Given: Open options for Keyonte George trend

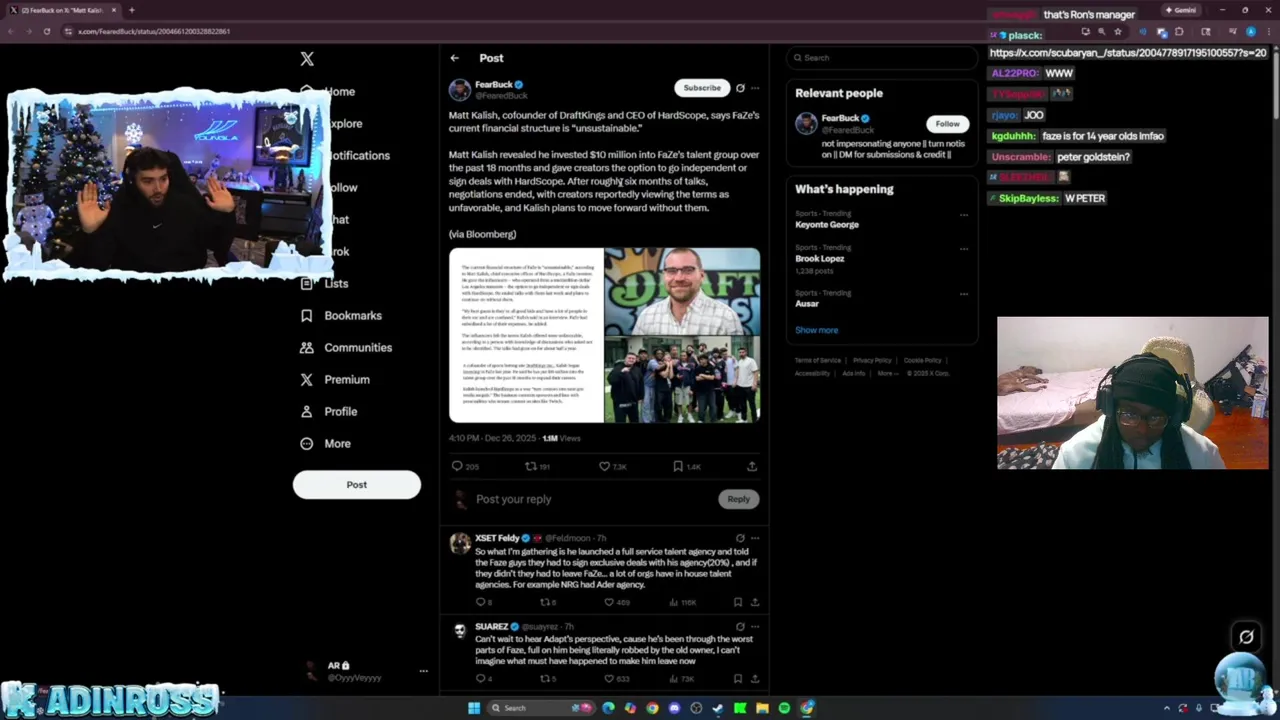Looking at the screenshot, I should pos(964,215).
